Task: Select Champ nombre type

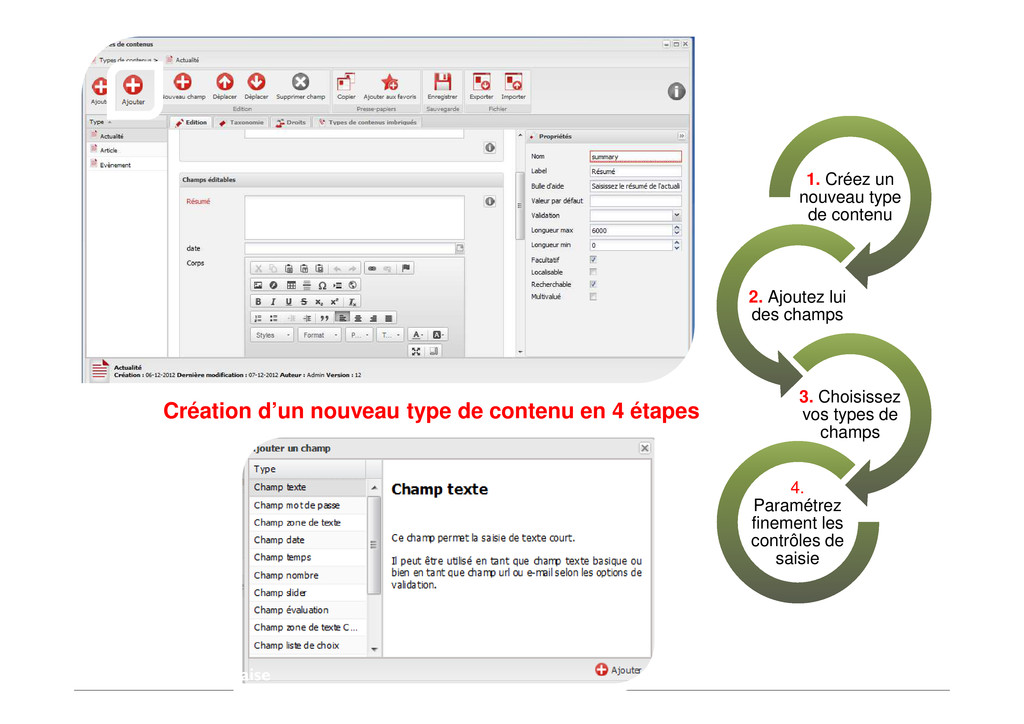Action: [x=308, y=575]
